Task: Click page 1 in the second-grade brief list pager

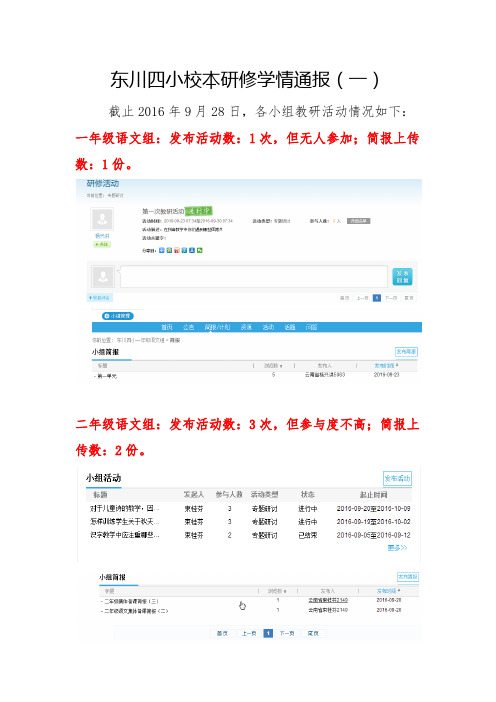Action: (x=268, y=634)
